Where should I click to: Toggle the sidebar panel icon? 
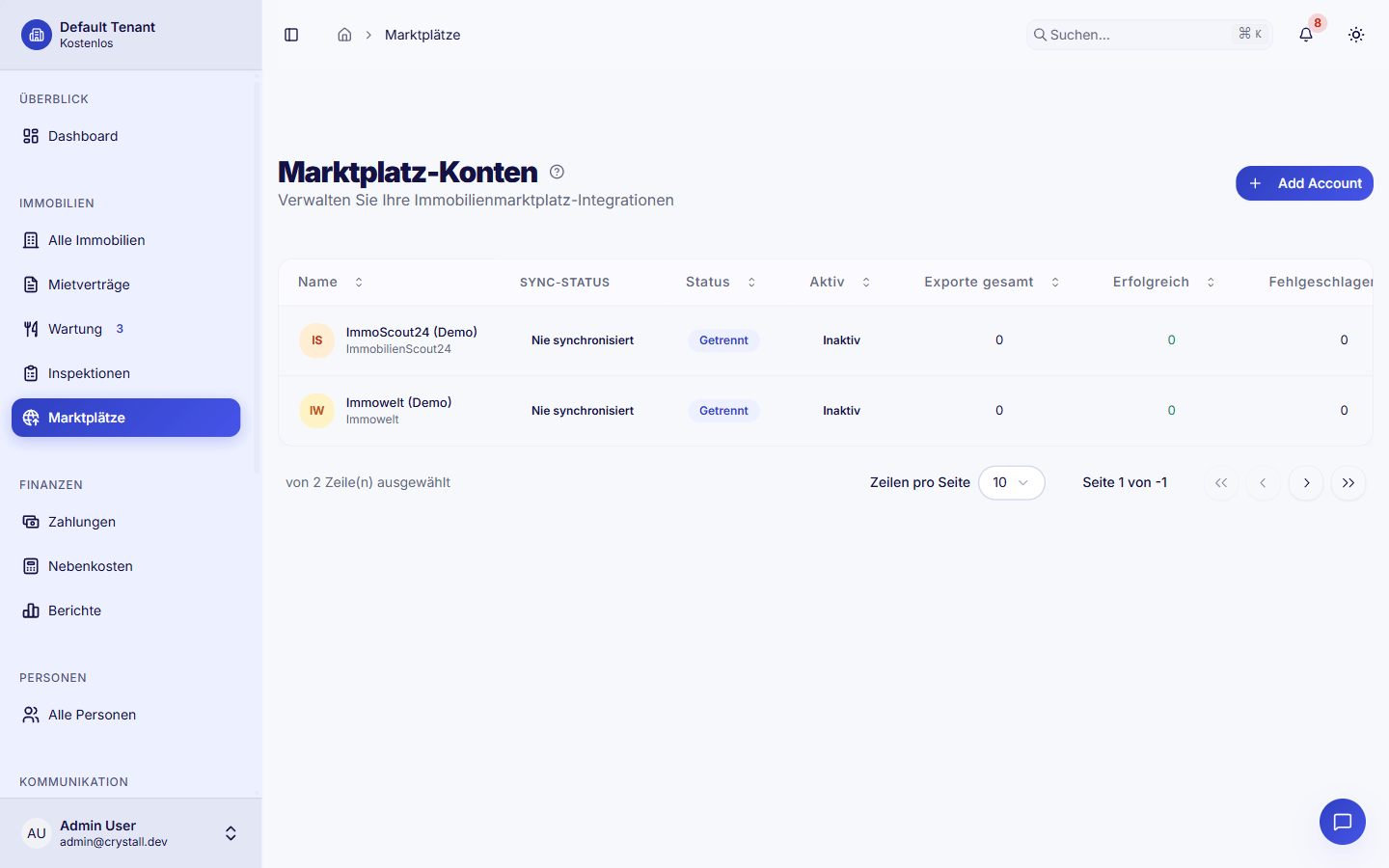[291, 35]
